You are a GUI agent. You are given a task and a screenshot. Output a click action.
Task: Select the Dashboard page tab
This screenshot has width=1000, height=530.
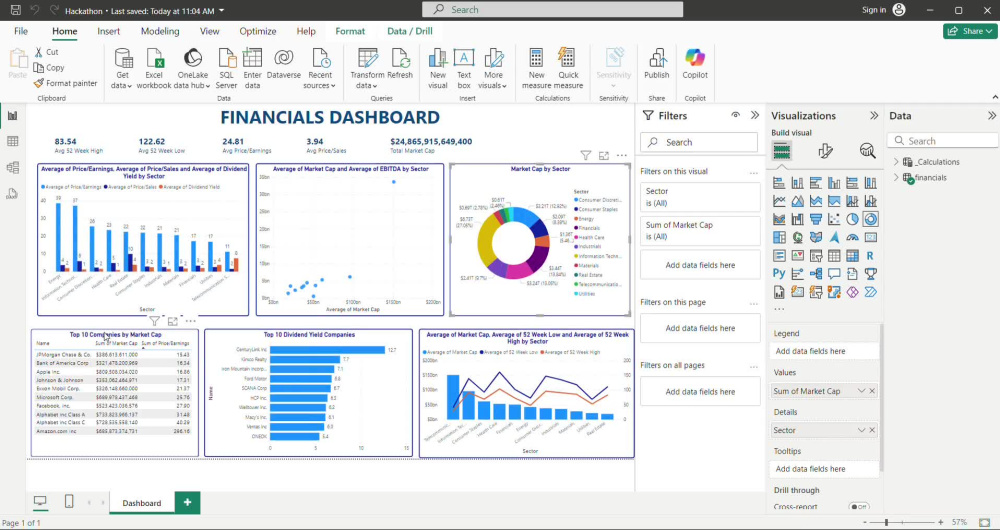click(142, 503)
